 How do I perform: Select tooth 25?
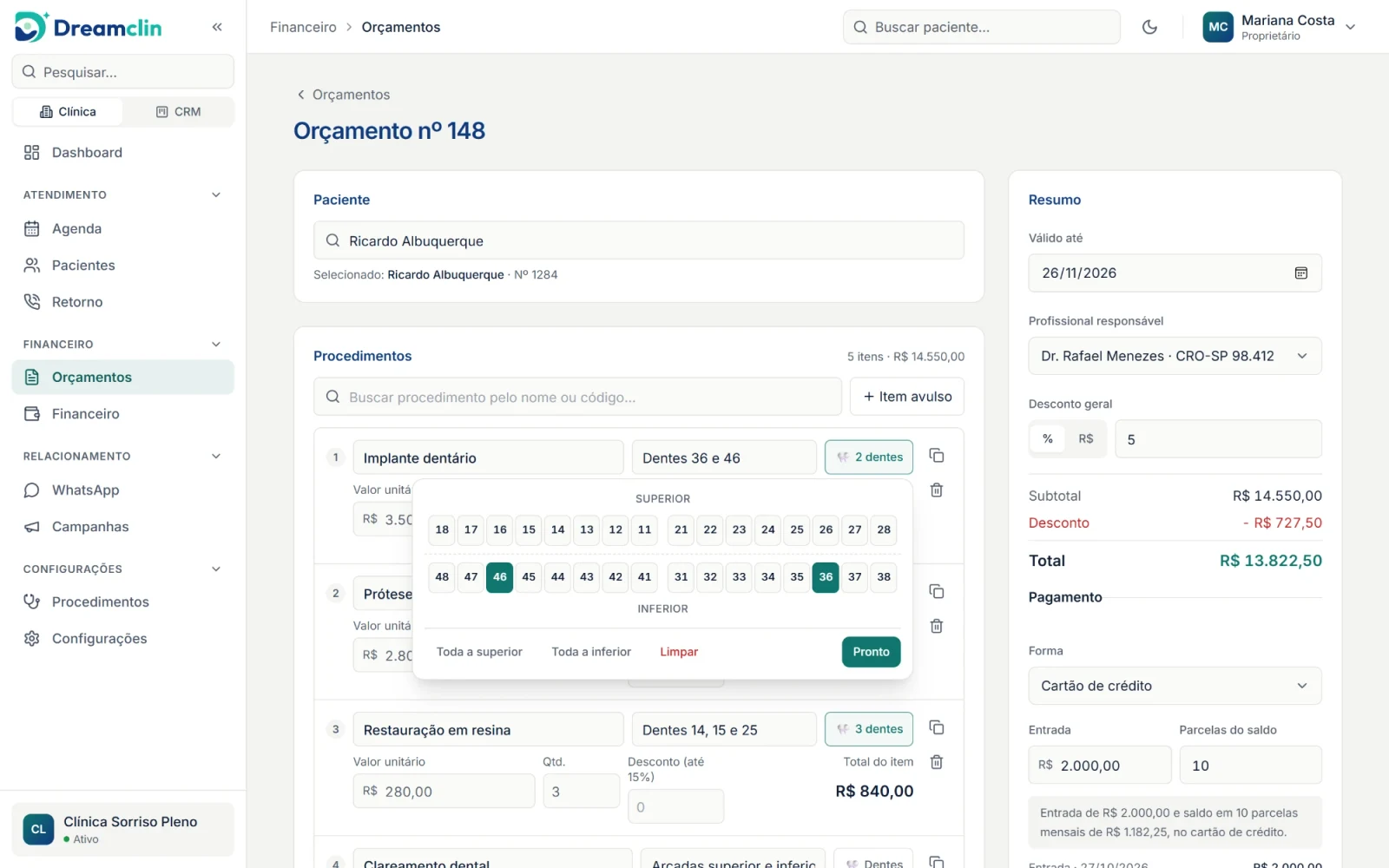coord(797,529)
